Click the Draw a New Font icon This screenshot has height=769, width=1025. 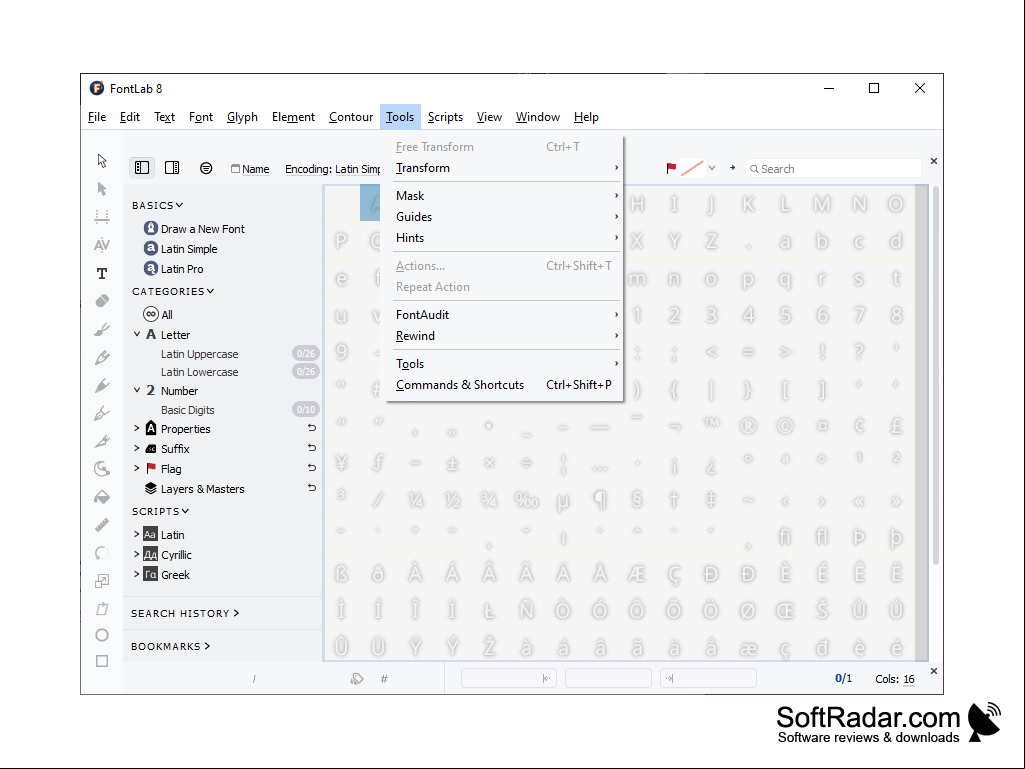click(151, 228)
